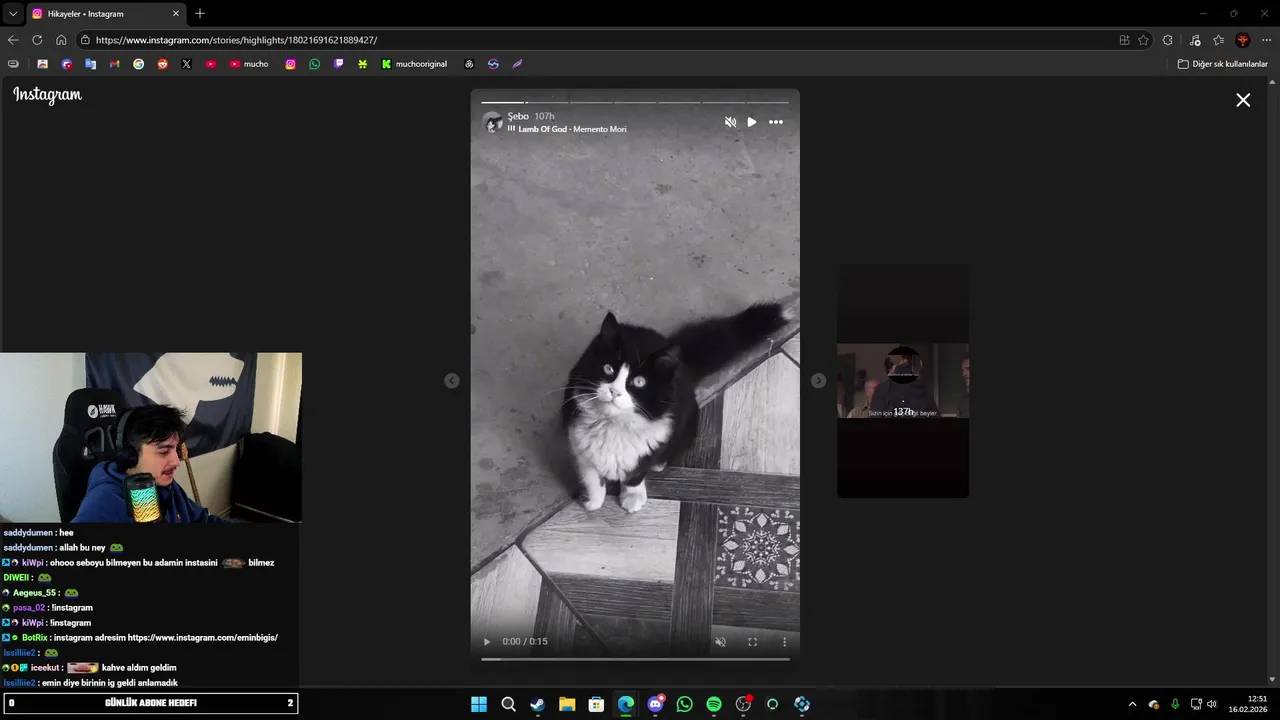Advance to the next story arrow
The image size is (1280, 720).
tap(818, 380)
